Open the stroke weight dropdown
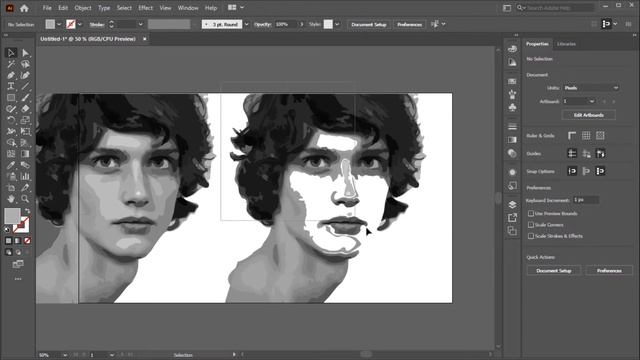Screen dimensions: 640x360 140,24
